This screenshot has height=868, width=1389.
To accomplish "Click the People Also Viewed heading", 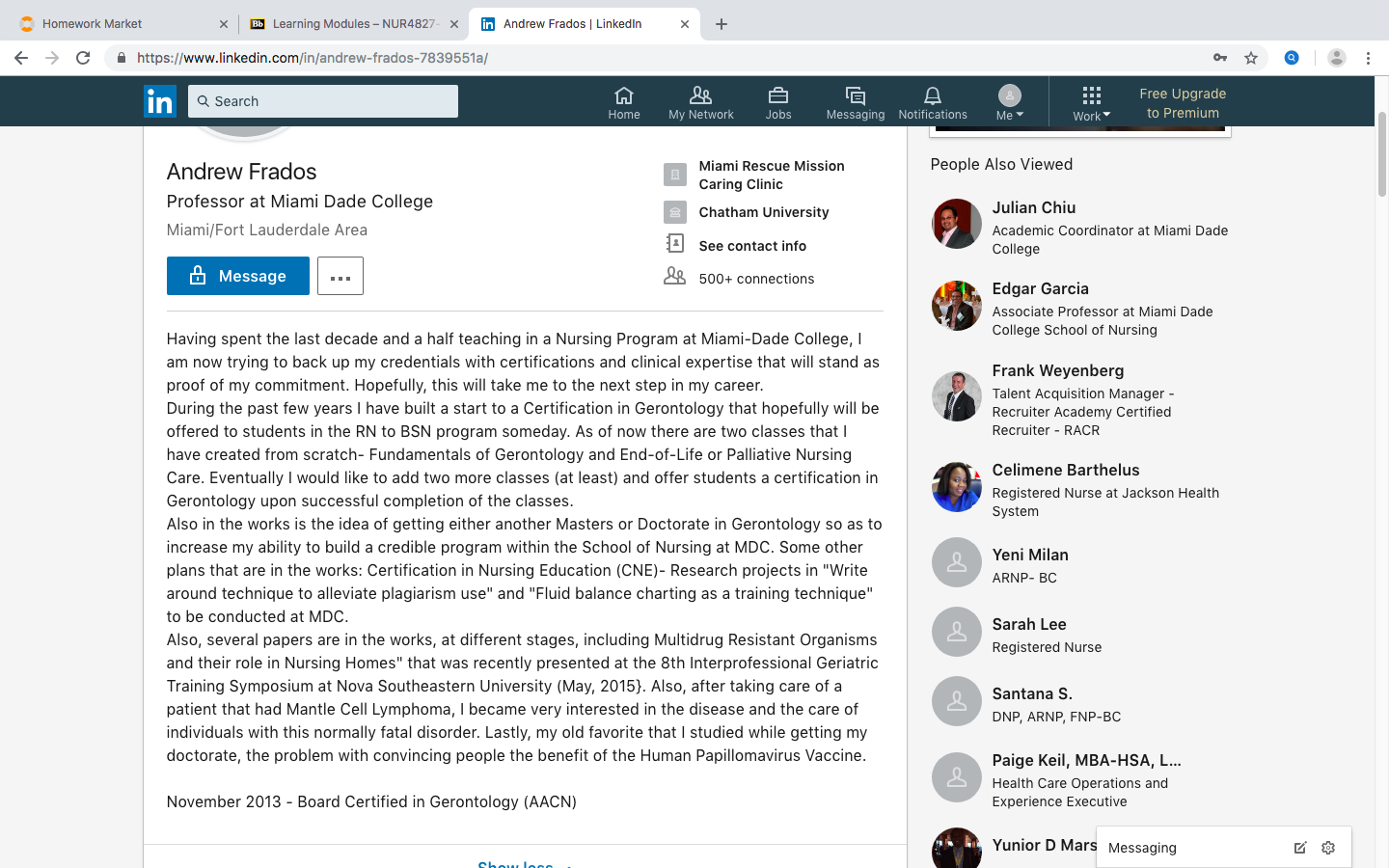I will (1001, 164).
